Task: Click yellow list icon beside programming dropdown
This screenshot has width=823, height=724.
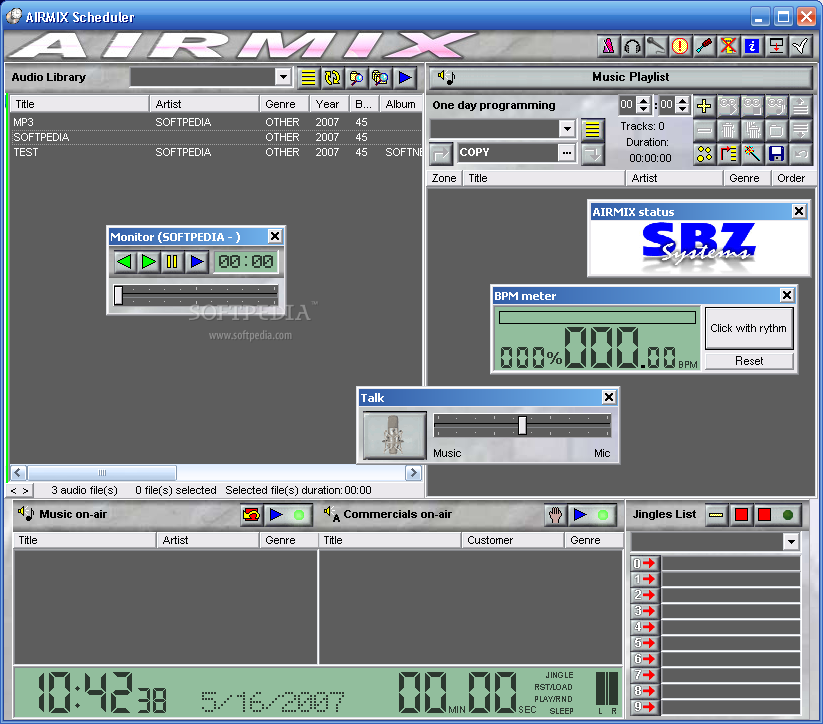Action: [x=593, y=129]
